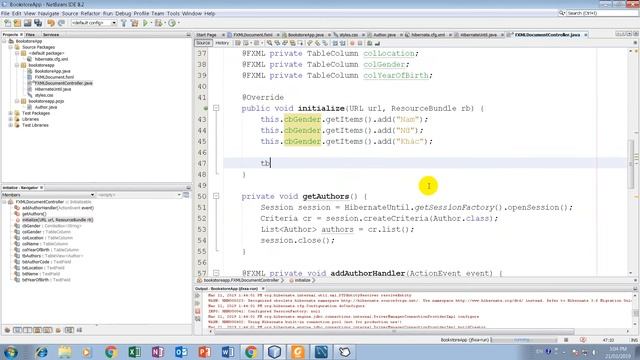This screenshot has width=640, height=360.
Task: Close the FXMLDocumentController.java editor tab
Action: [586, 35]
